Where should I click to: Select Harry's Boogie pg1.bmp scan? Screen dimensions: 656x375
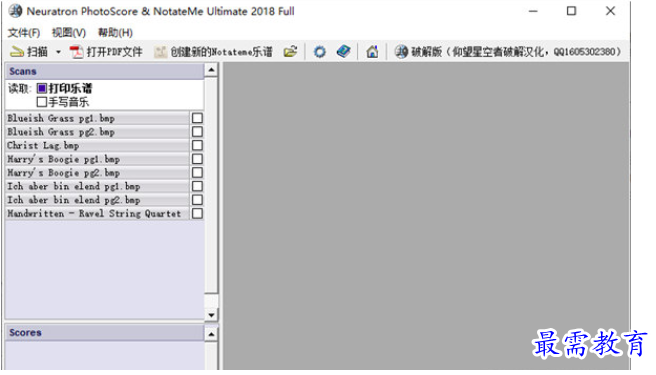click(97, 159)
